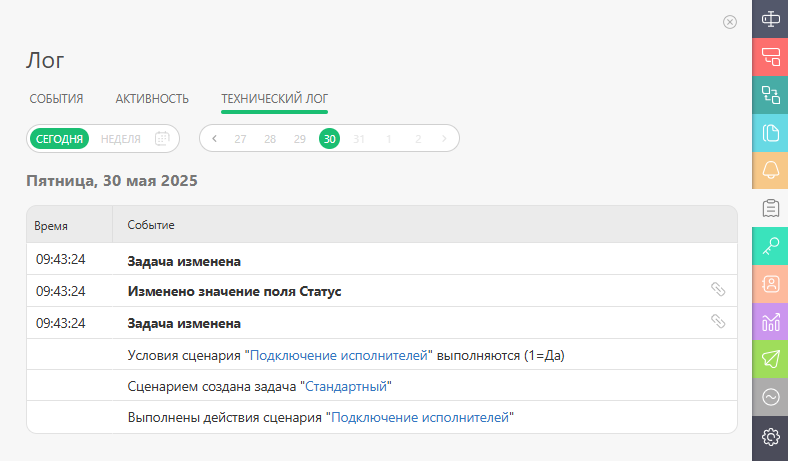This screenshot has width=788, height=461.
Task: Select the clipboard log sidebar icon
Action: [770, 208]
